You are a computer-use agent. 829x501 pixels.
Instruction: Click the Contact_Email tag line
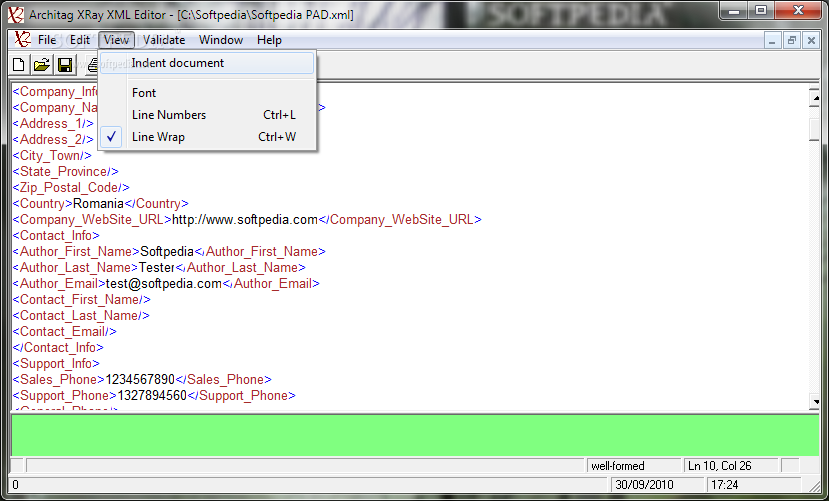(65, 331)
